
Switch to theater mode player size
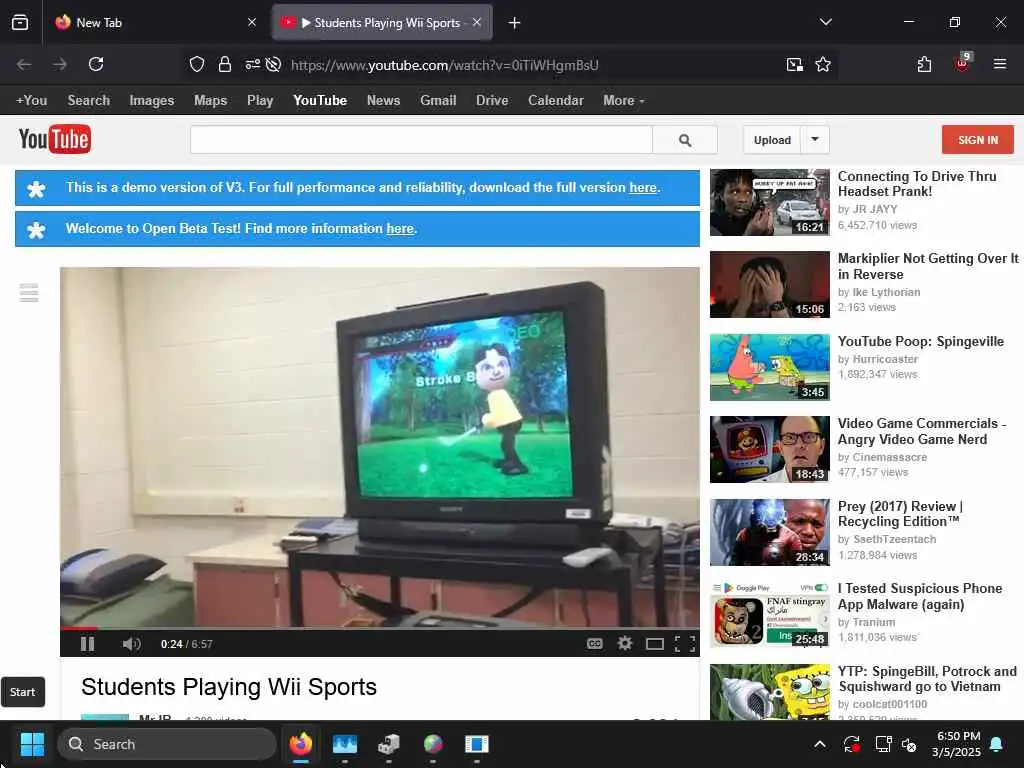655,645
